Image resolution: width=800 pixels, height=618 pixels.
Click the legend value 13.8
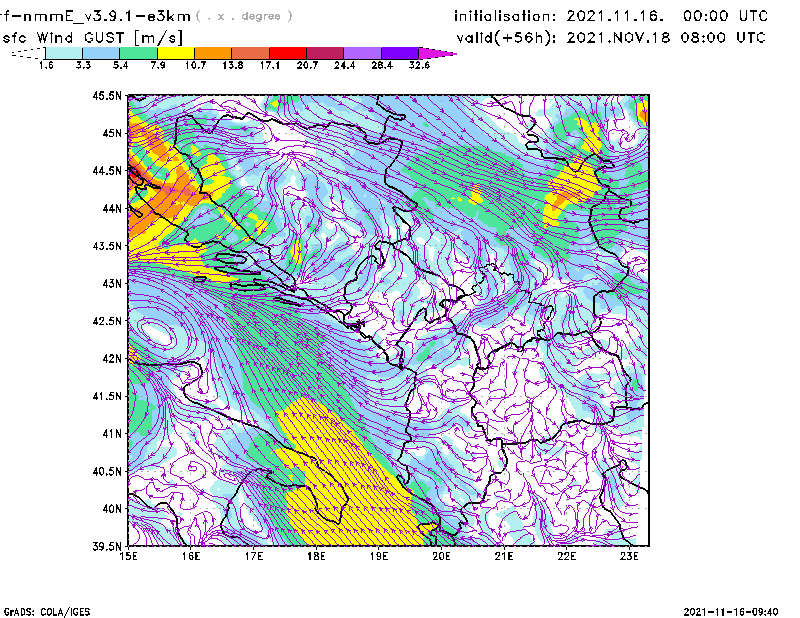233,65
